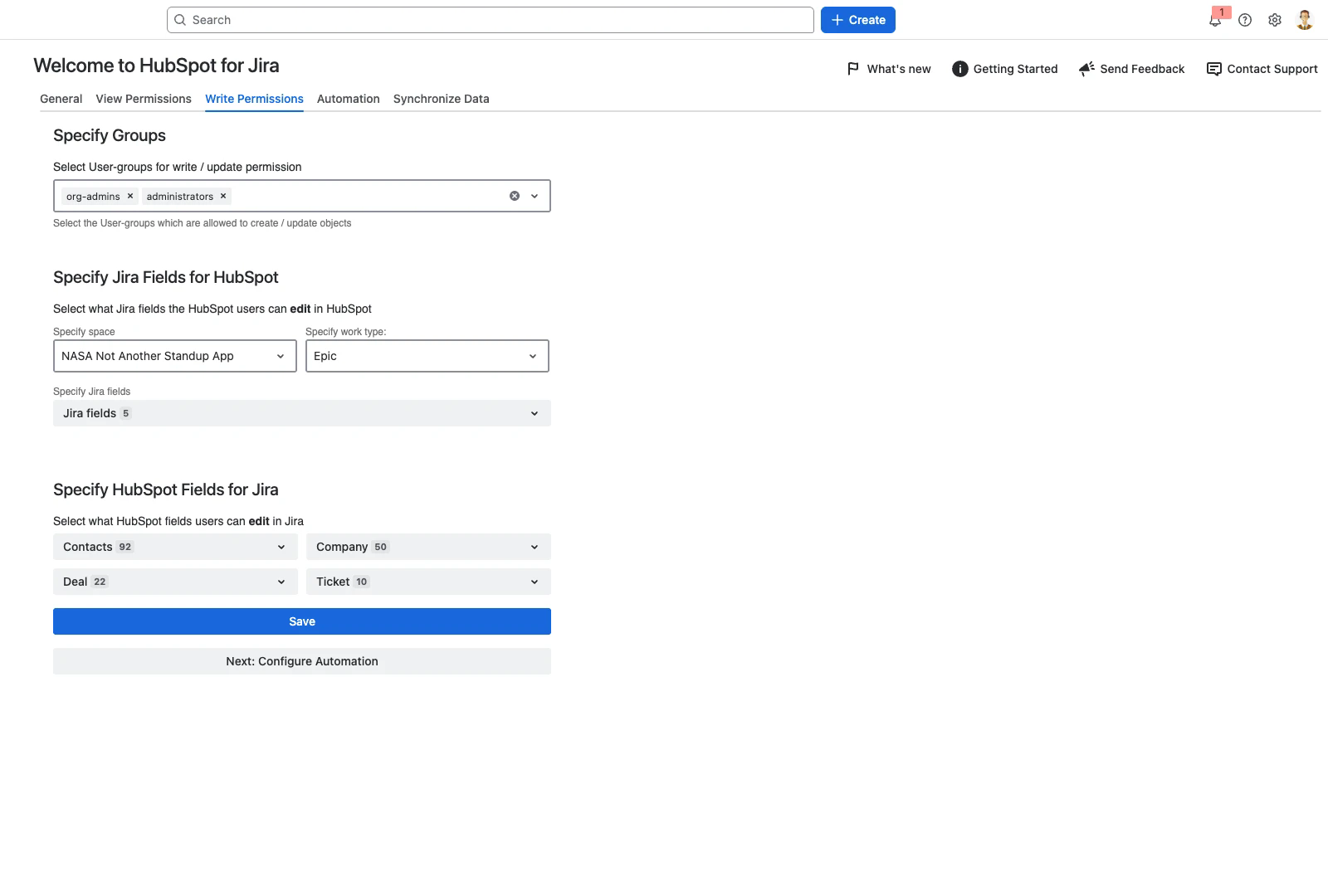Click the red notification count badge

coord(1222,12)
